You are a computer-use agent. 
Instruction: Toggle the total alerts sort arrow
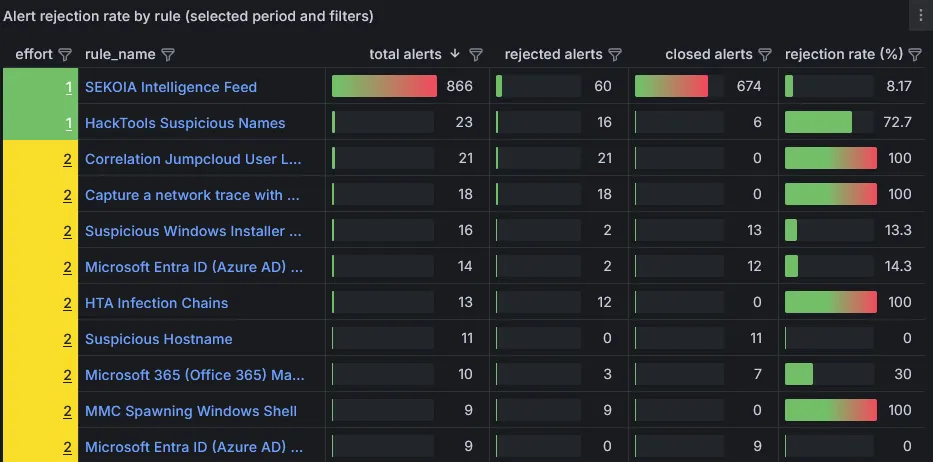tap(455, 54)
